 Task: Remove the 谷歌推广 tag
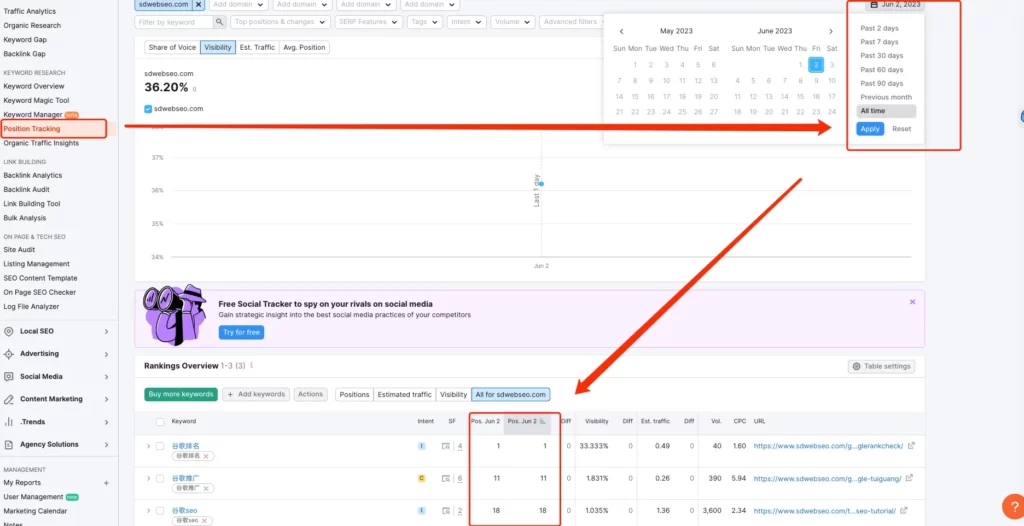pyautogui.click(x=206, y=488)
